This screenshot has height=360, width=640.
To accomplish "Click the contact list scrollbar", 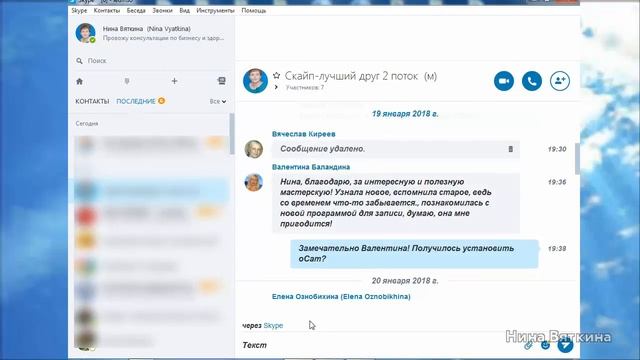I will [232, 134].
